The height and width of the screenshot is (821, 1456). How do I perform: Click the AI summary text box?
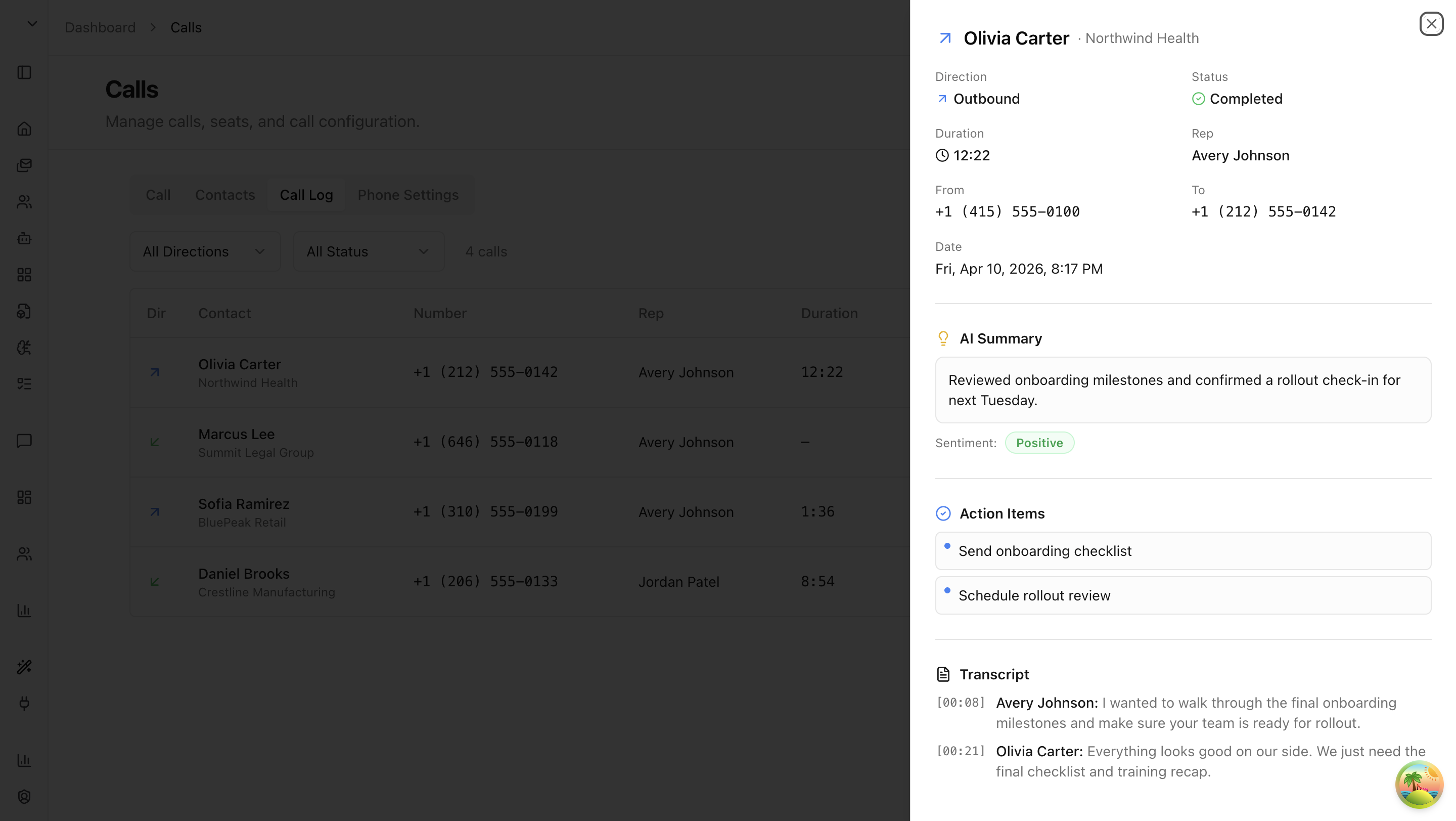1182,390
